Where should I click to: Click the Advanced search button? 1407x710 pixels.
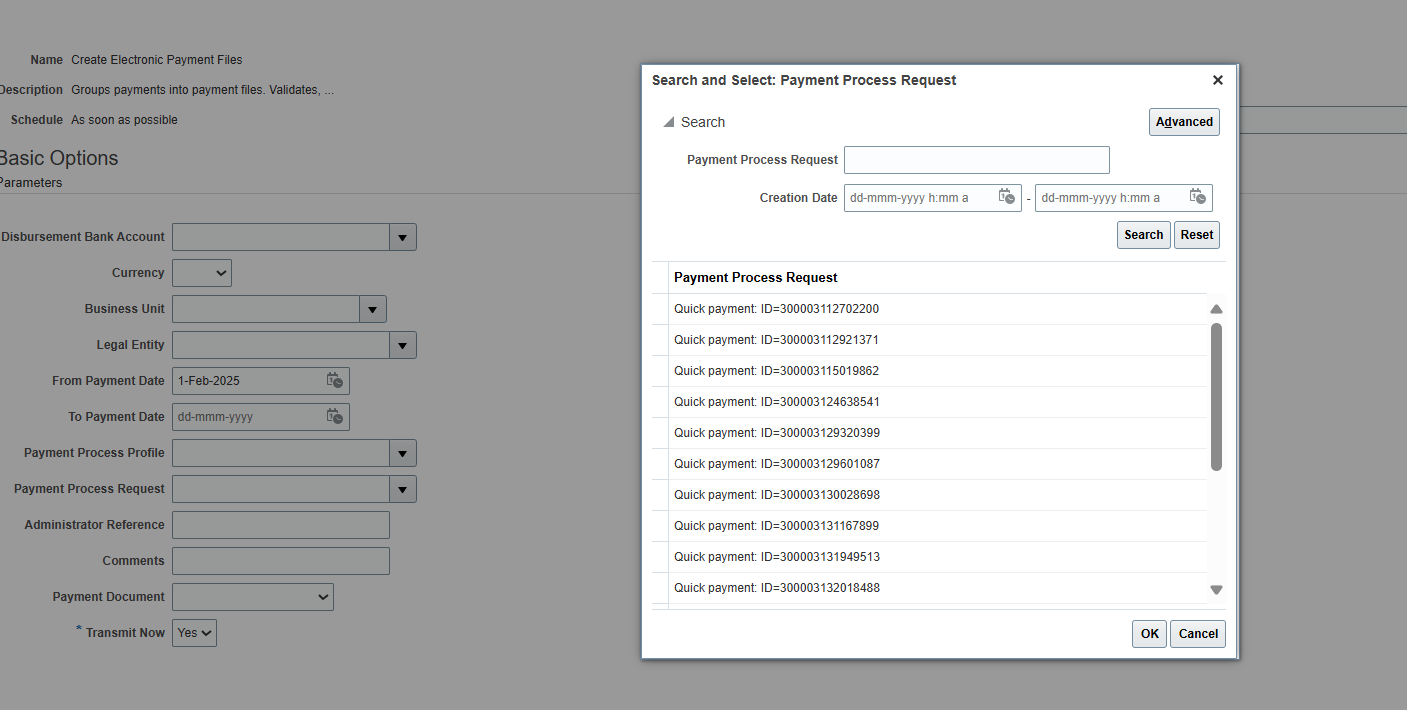point(1184,121)
